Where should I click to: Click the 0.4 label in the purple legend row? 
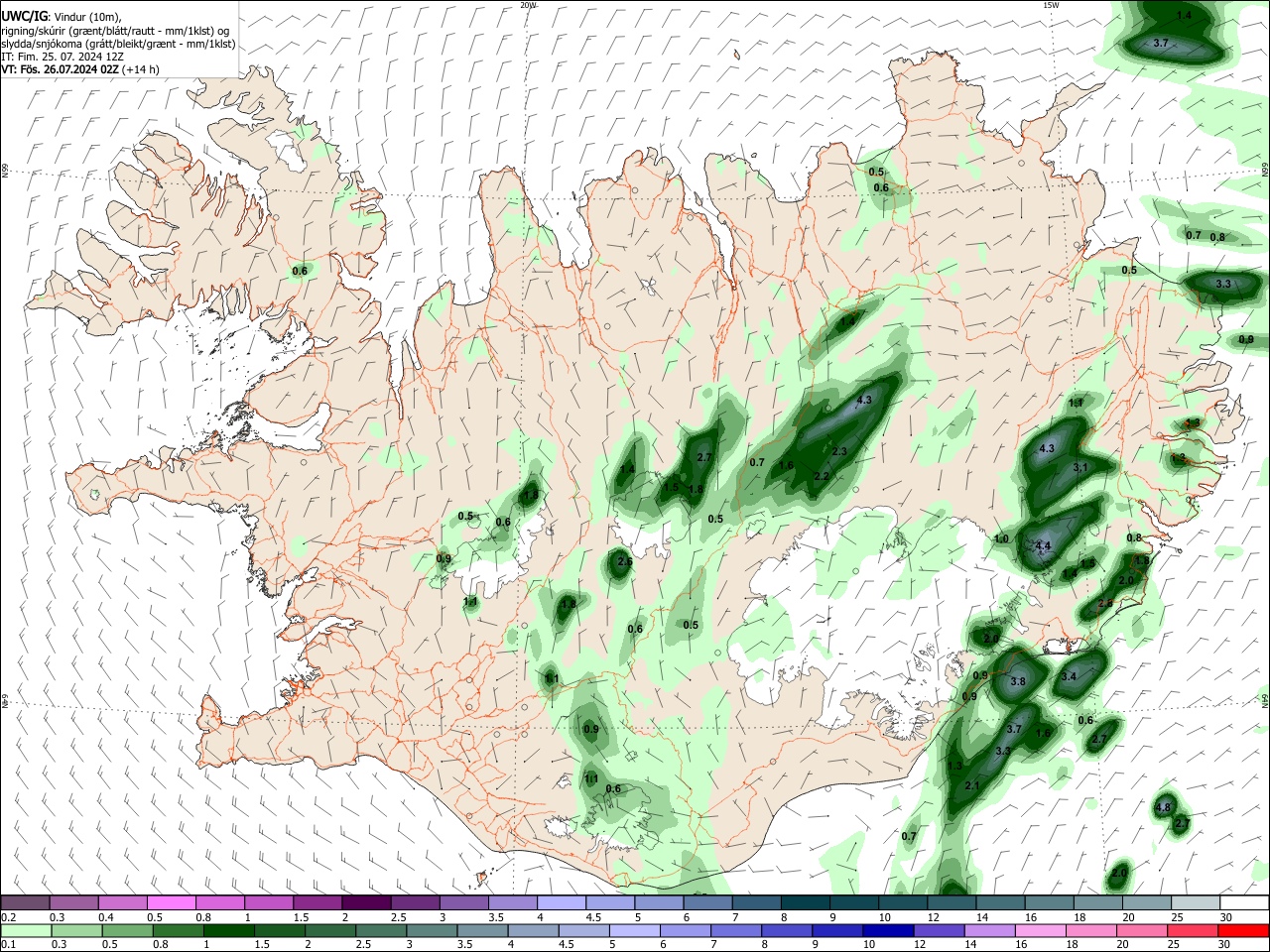click(x=106, y=917)
